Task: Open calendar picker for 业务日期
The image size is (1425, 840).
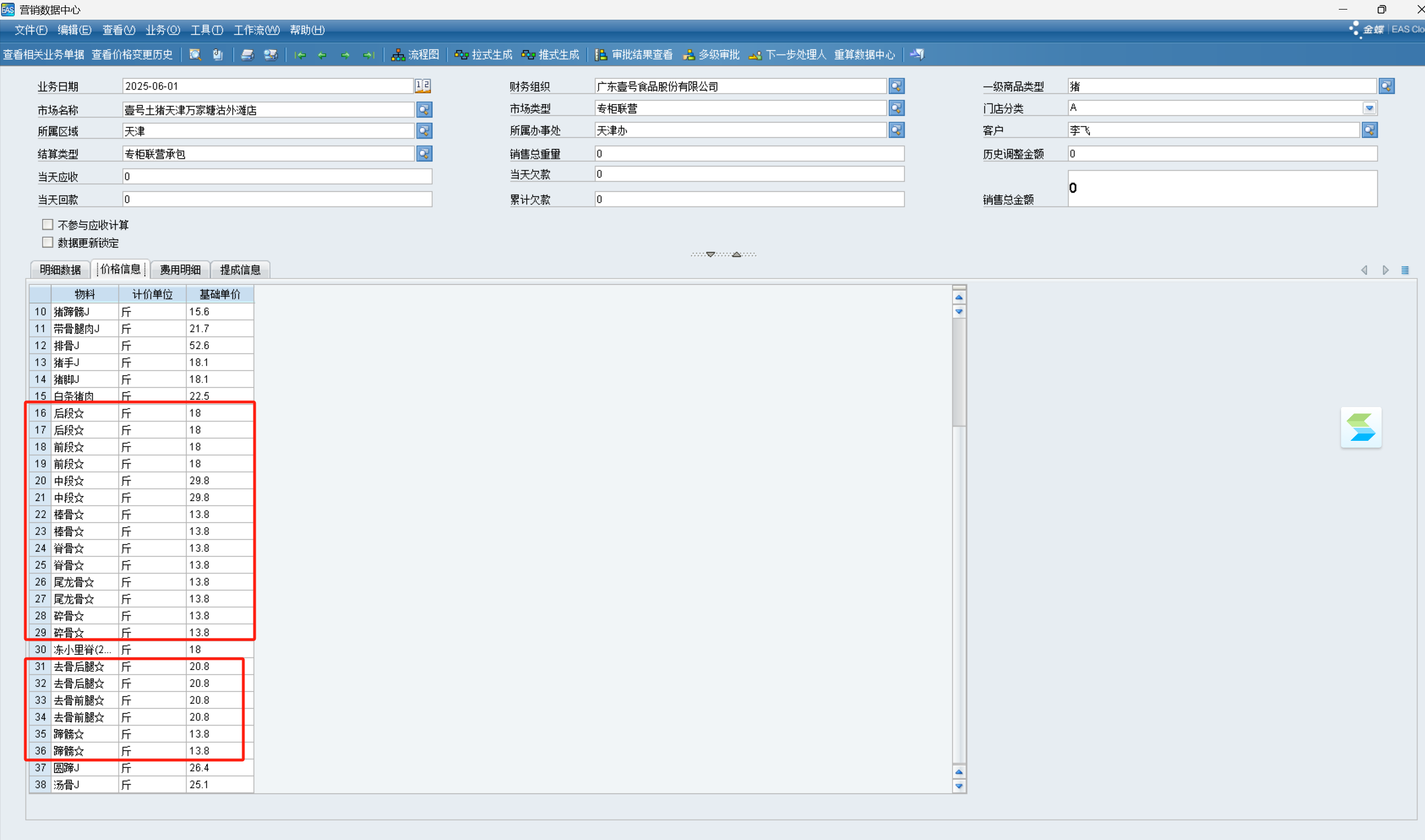Action: [422, 86]
